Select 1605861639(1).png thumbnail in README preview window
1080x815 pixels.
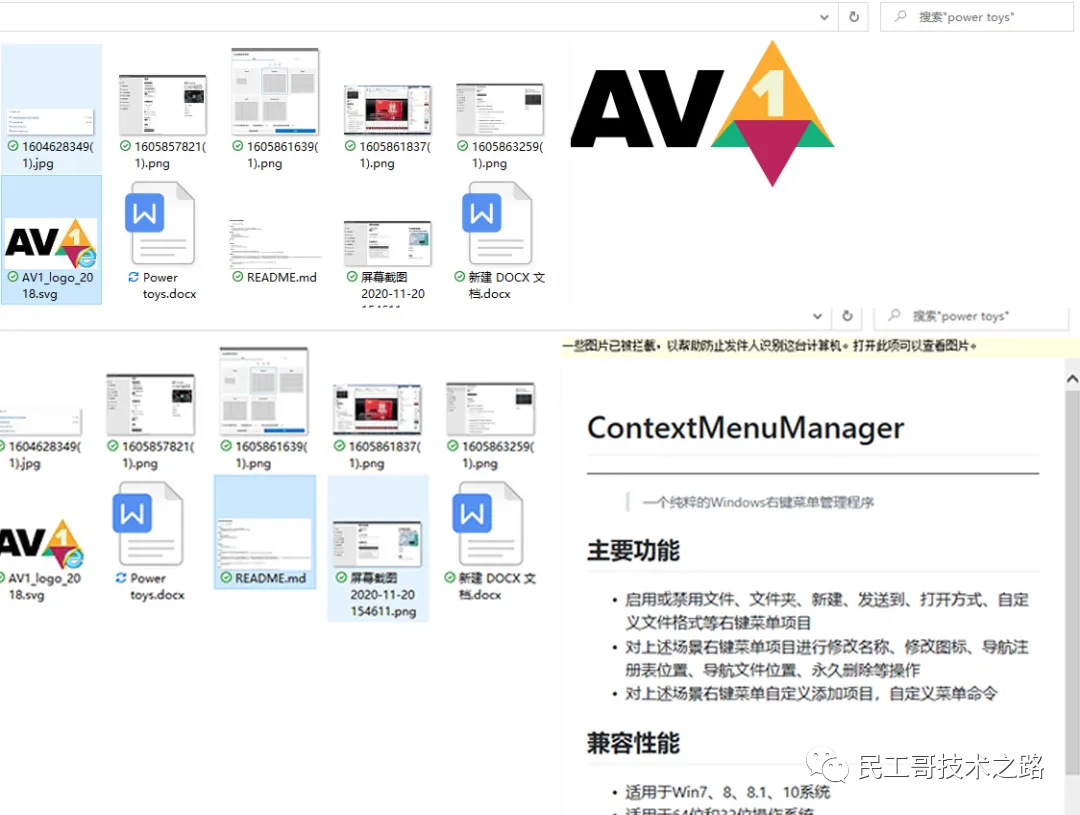pos(264,391)
